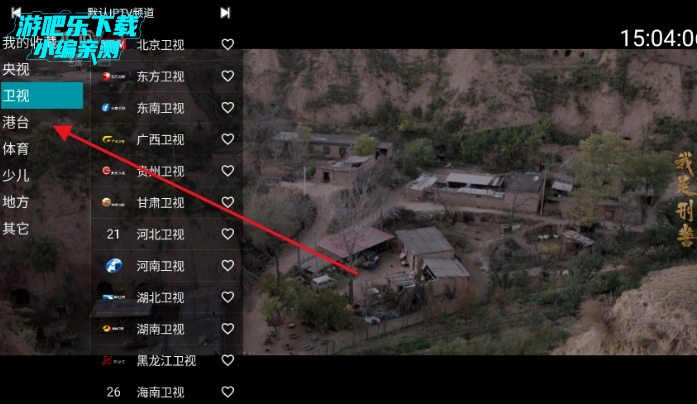Tap the heart icon beside 广西卫视
This screenshot has width=697, height=404.
point(228,139)
